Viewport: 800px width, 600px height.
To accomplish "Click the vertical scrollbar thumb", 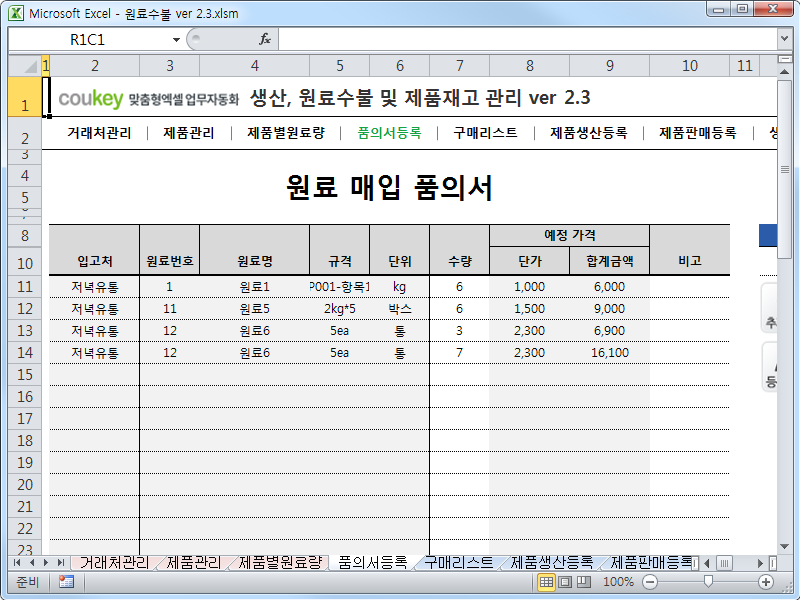I will 784,169.
